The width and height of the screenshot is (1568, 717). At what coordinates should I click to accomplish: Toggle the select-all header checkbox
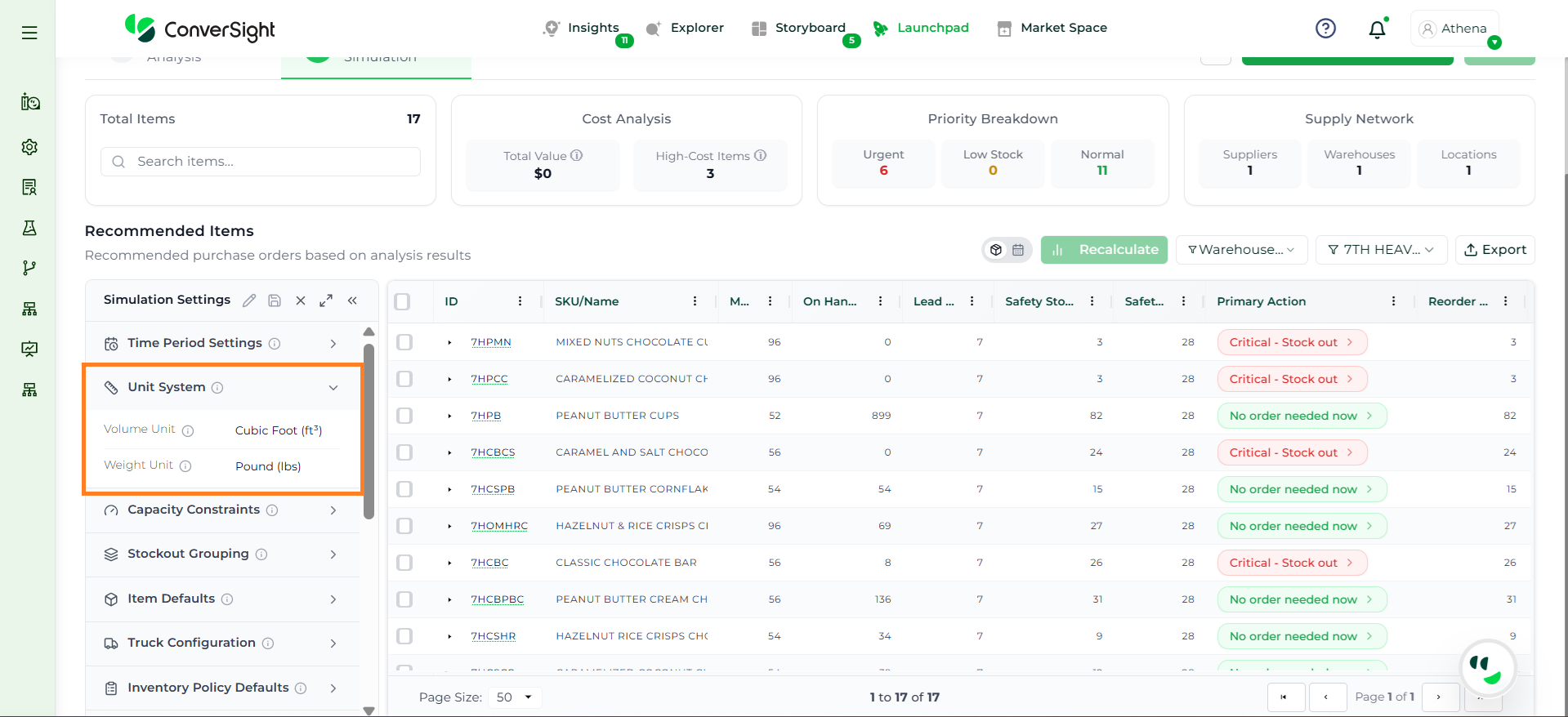tap(402, 301)
